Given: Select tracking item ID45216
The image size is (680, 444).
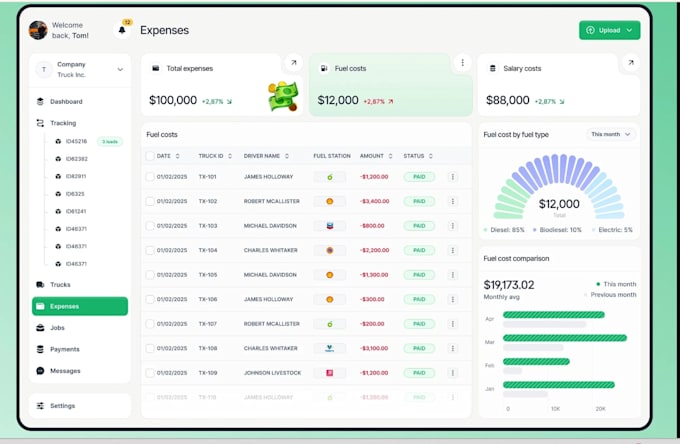Looking at the screenshot, I should click(x=76, y=141).
